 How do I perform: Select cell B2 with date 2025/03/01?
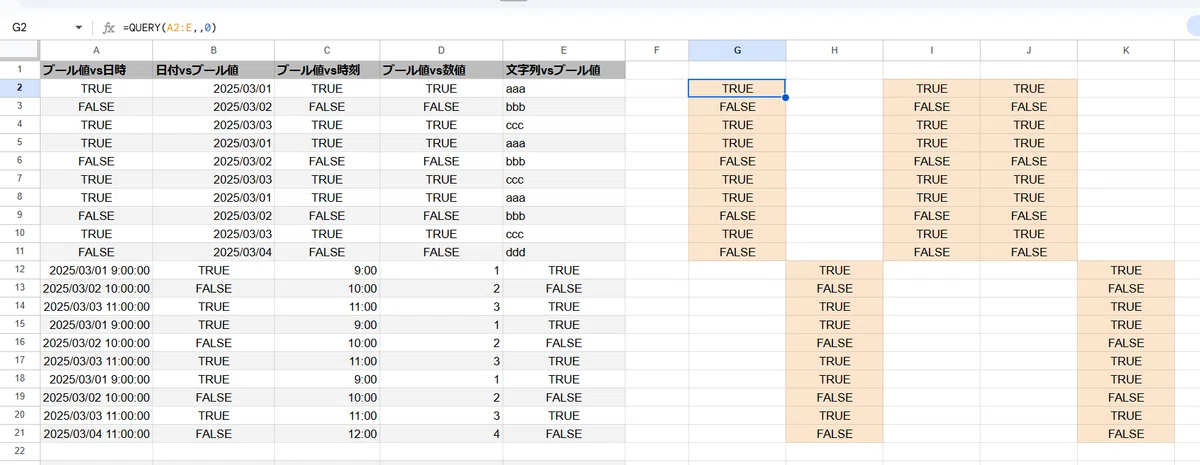pos(213,89)
